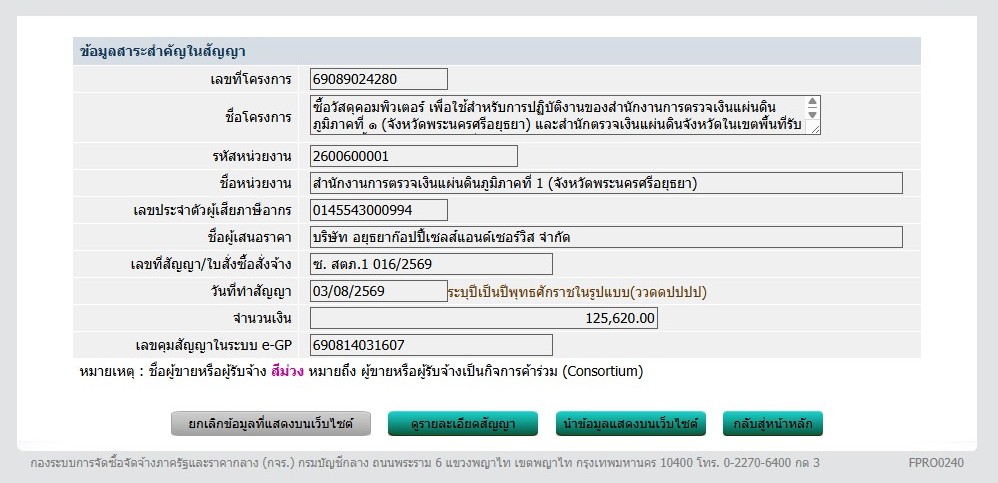This screenshot has width=998, height=483.
Task: Select the department name field
Action: (x=606, y=183)
